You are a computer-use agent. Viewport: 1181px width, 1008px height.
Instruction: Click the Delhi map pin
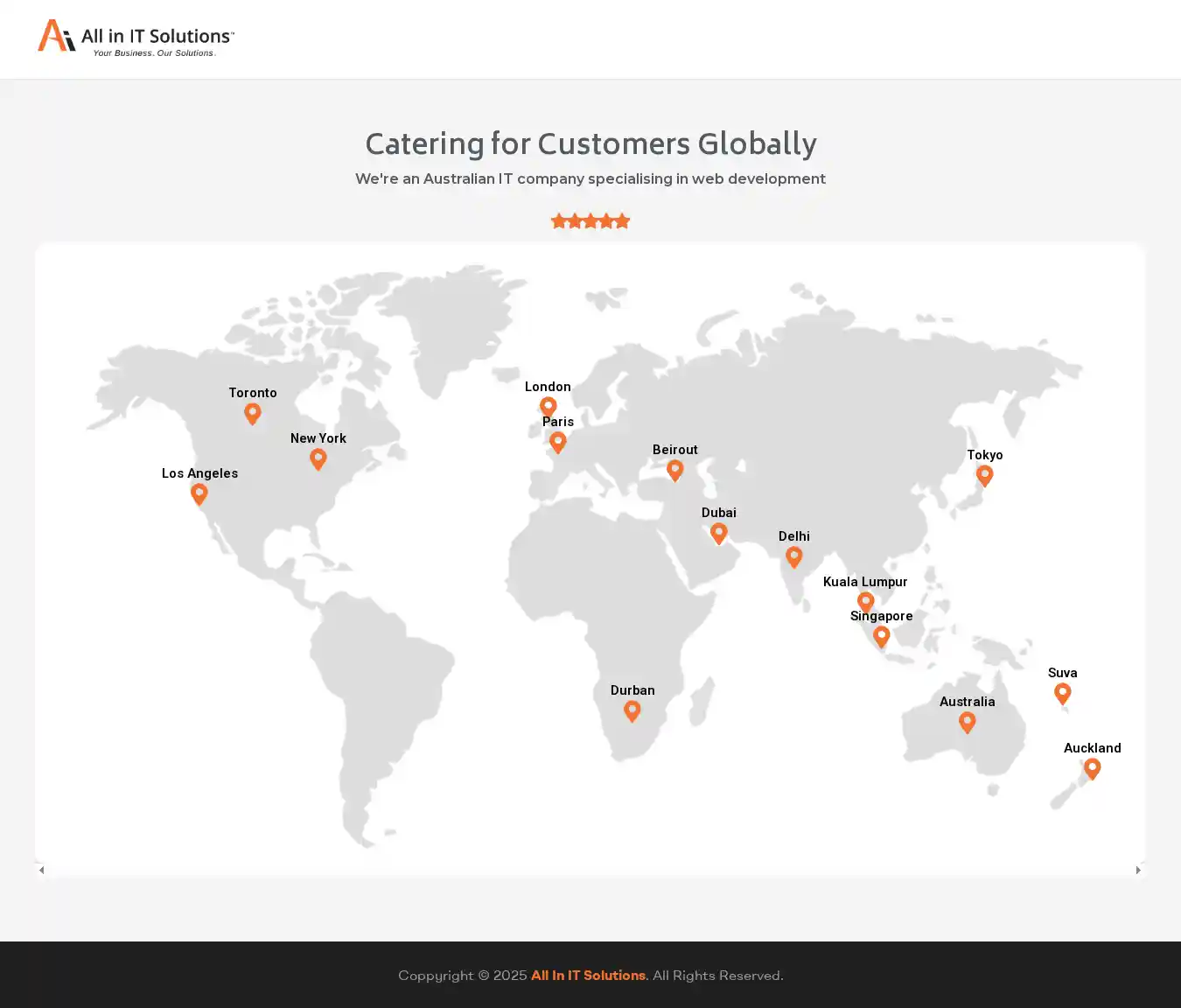coord(794,556)
